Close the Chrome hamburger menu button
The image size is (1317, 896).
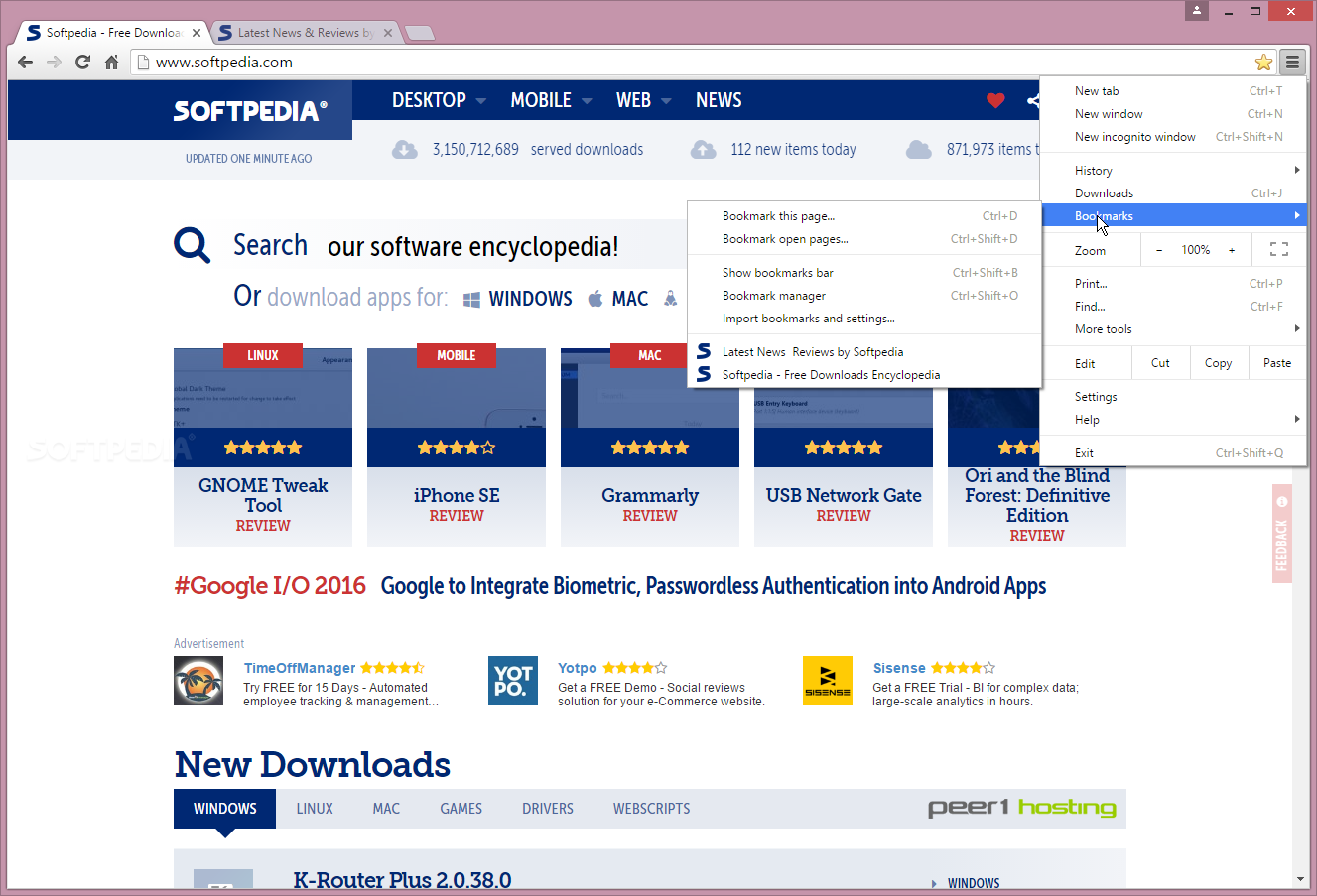[x=1292, y=62]
